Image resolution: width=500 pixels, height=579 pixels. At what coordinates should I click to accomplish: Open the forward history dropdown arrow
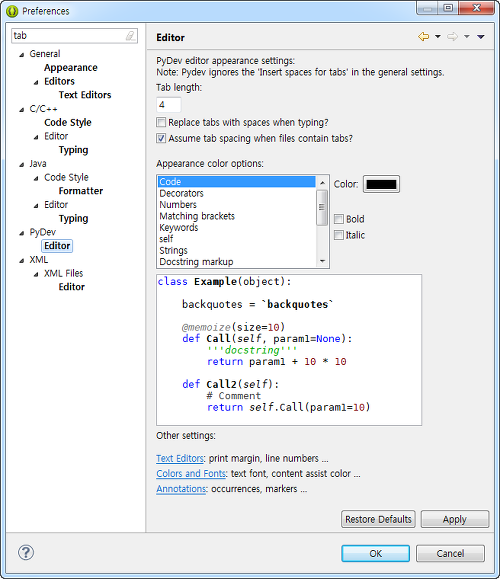click(x=467, y=37)
